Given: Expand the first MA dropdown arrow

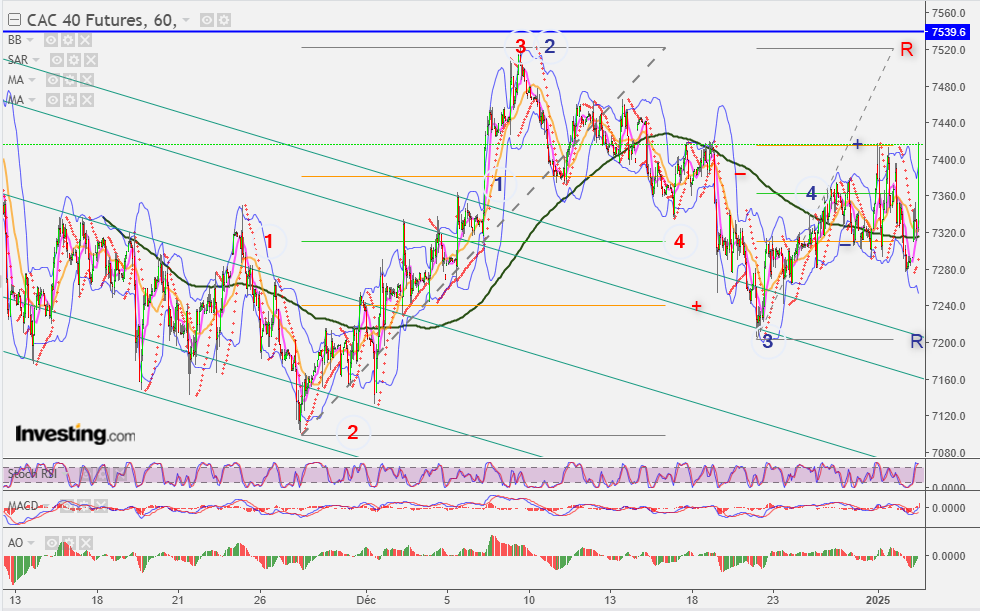Looking at the screenshot, I should point(32,81).
